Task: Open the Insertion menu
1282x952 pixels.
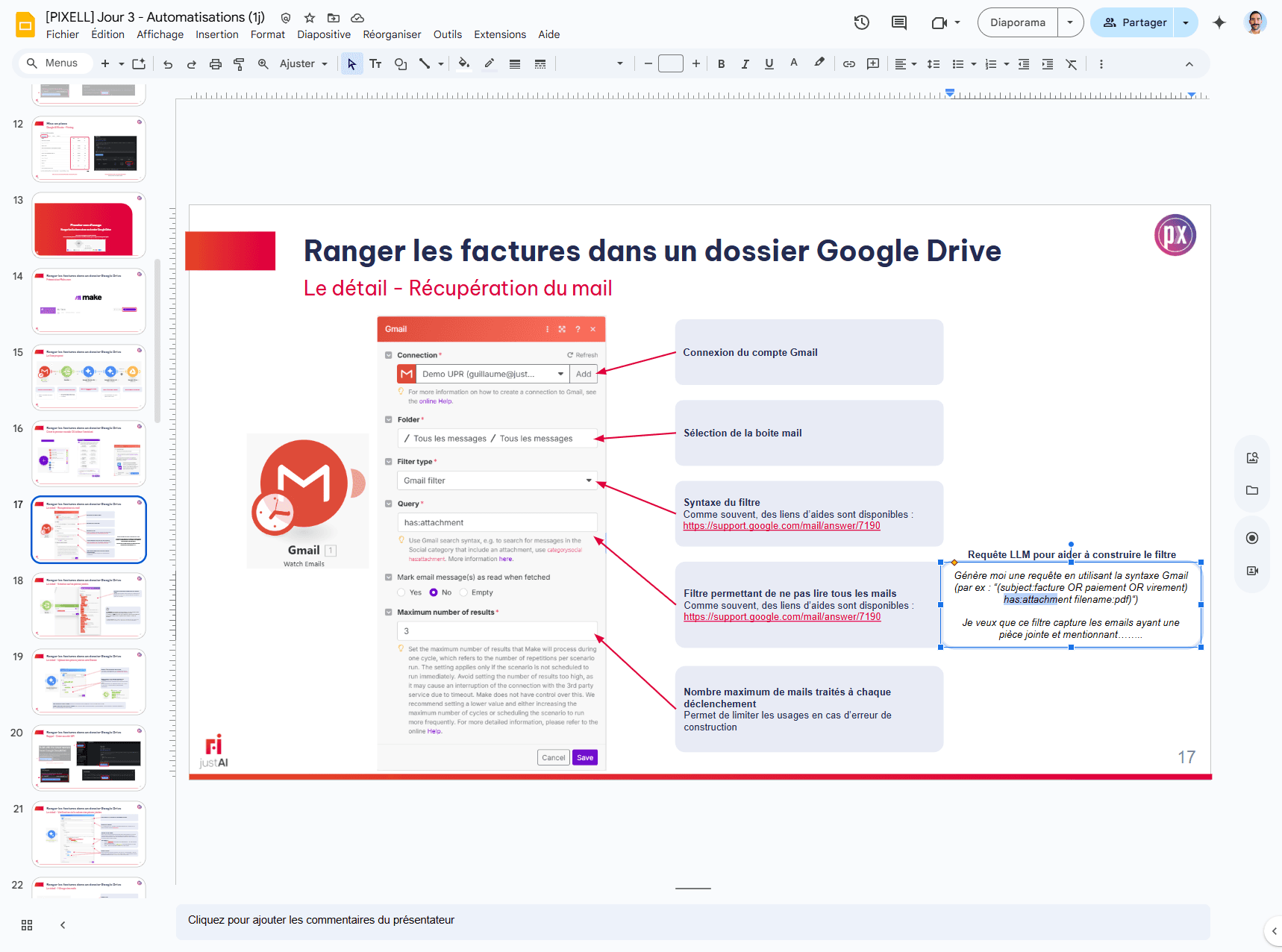Action: click(217, 34)
